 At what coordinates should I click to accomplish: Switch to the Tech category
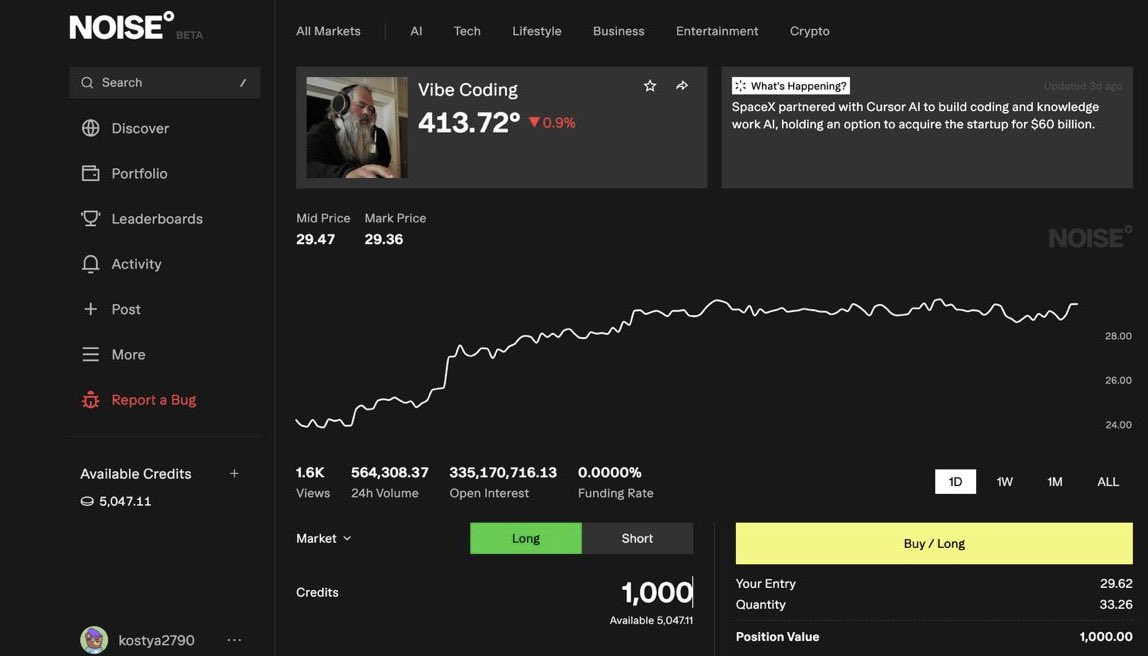point(467,31)
